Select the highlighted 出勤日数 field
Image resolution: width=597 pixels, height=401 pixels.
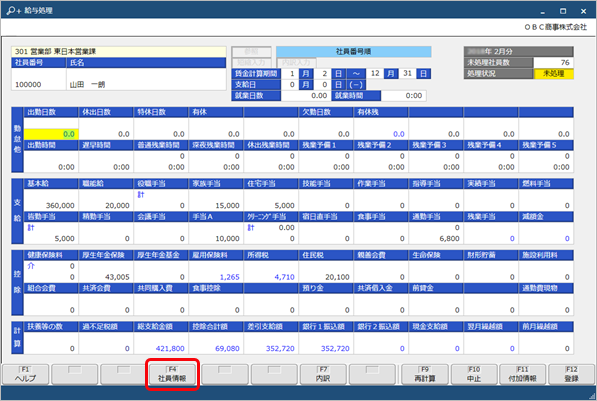click(51, 134)
